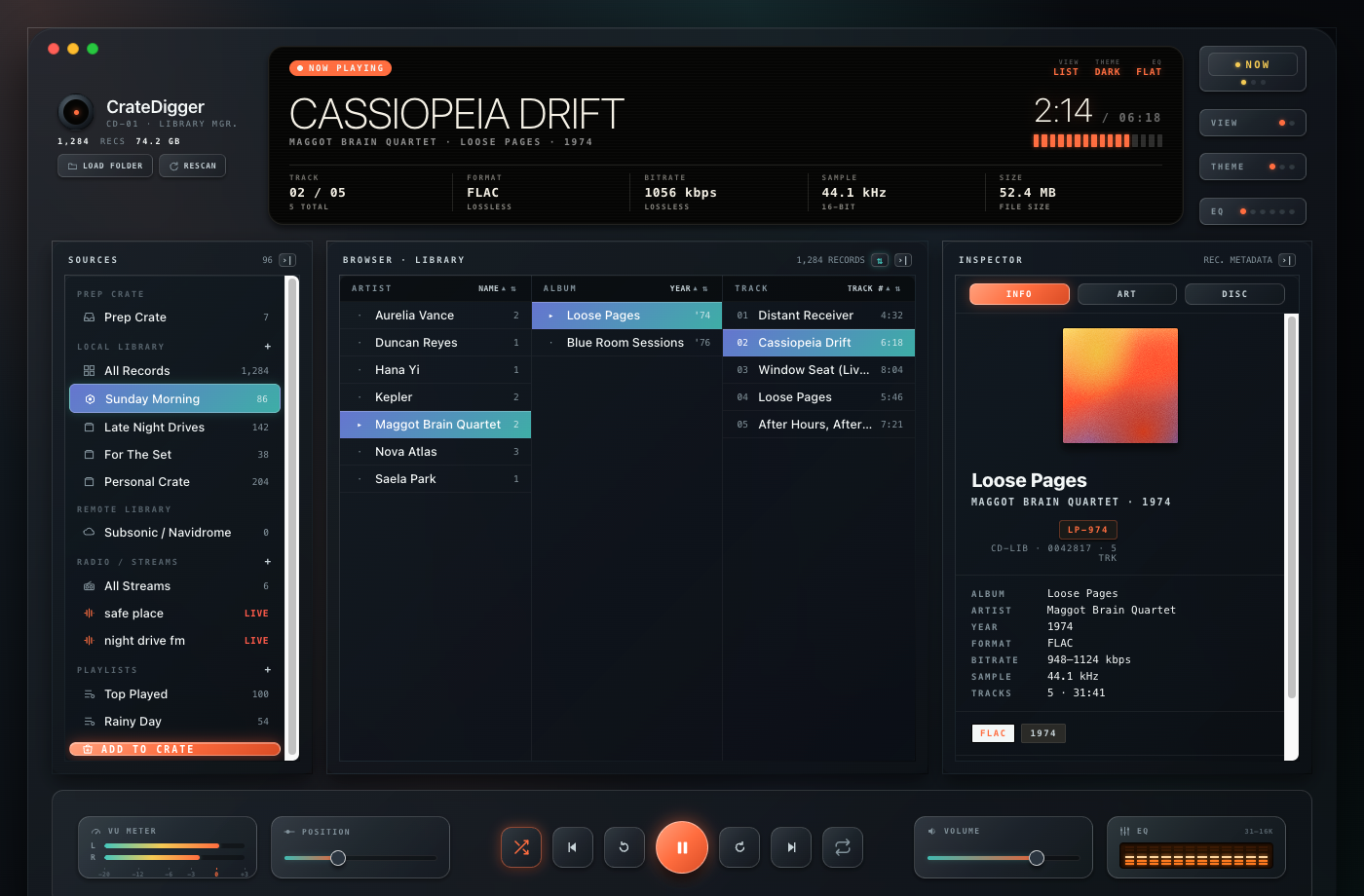Image resolution: width=1364 pixels, height=896 pixels.
Task: Play the track Distant Receiver
Action: [x=818, y=316]
